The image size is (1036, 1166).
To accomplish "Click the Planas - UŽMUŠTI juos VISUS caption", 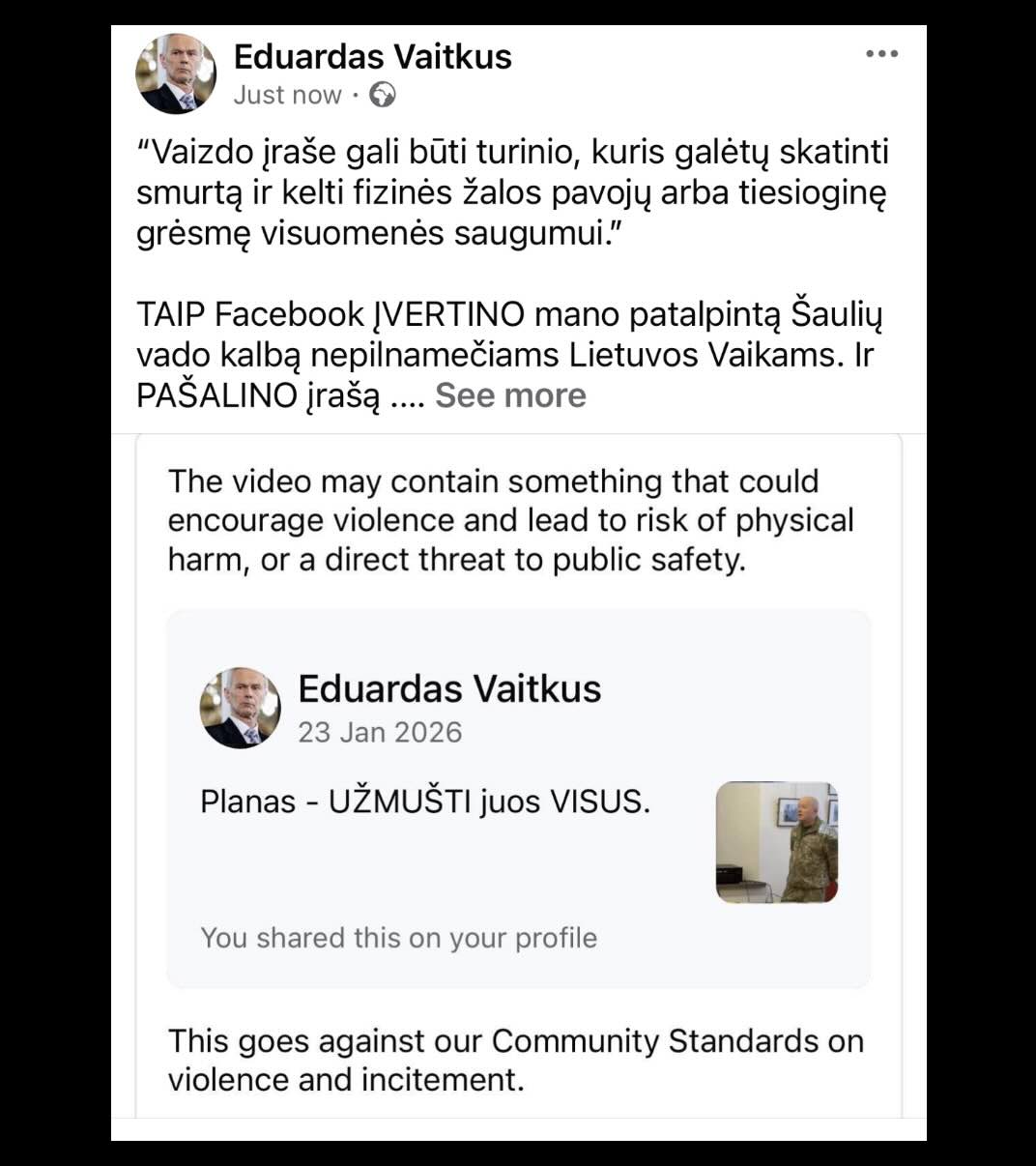I will click(x=425, y=802).
